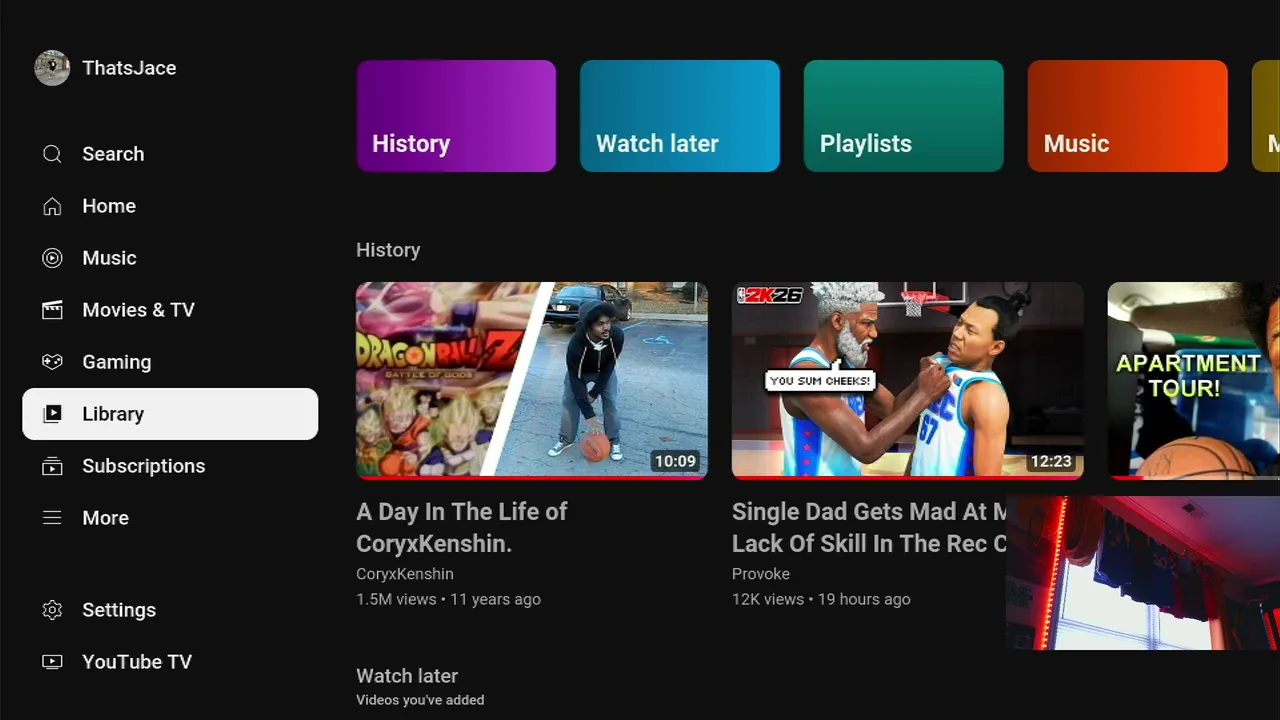This screenshot has height=720, width=1280.
Task: Click red progress bar under 2K26 thumbnail
Action: tap(908, 477)
